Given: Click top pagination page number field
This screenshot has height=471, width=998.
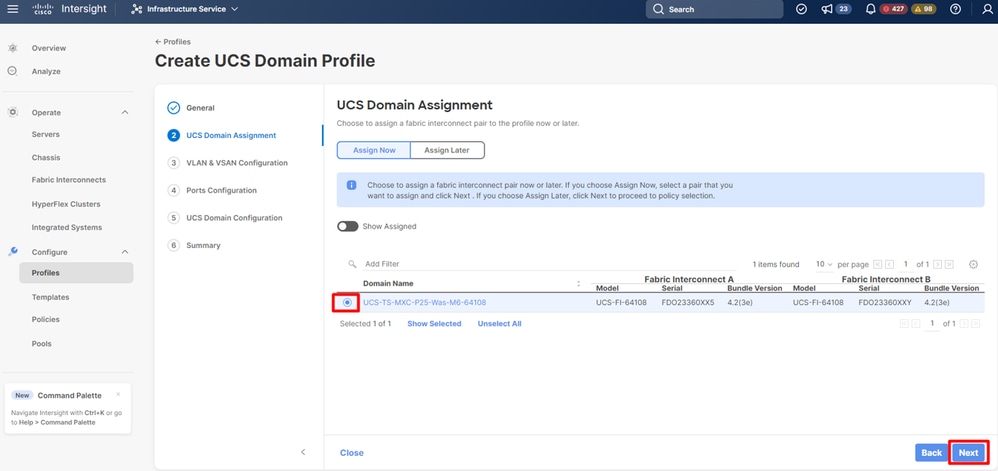Looking at the screenshot, I should point(904,264).
